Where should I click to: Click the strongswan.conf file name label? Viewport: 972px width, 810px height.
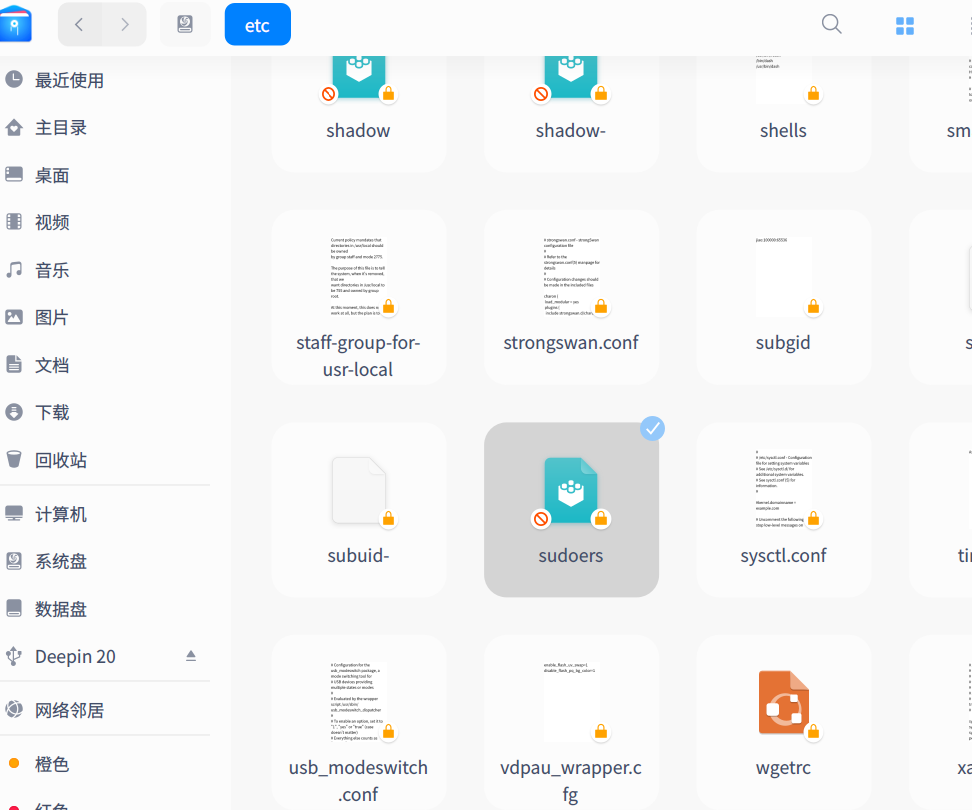pyautogui.click(x=571, y=343)
